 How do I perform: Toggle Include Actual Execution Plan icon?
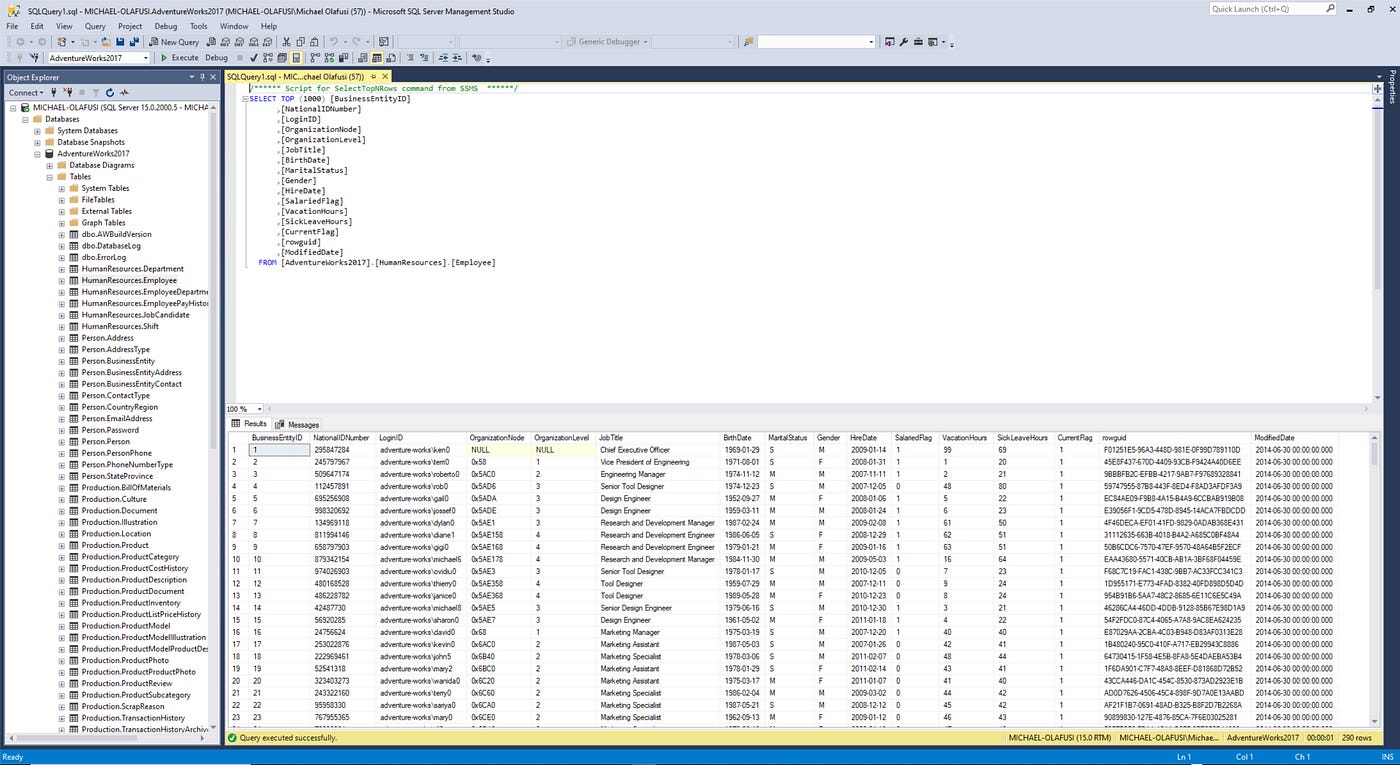point(314,58)
